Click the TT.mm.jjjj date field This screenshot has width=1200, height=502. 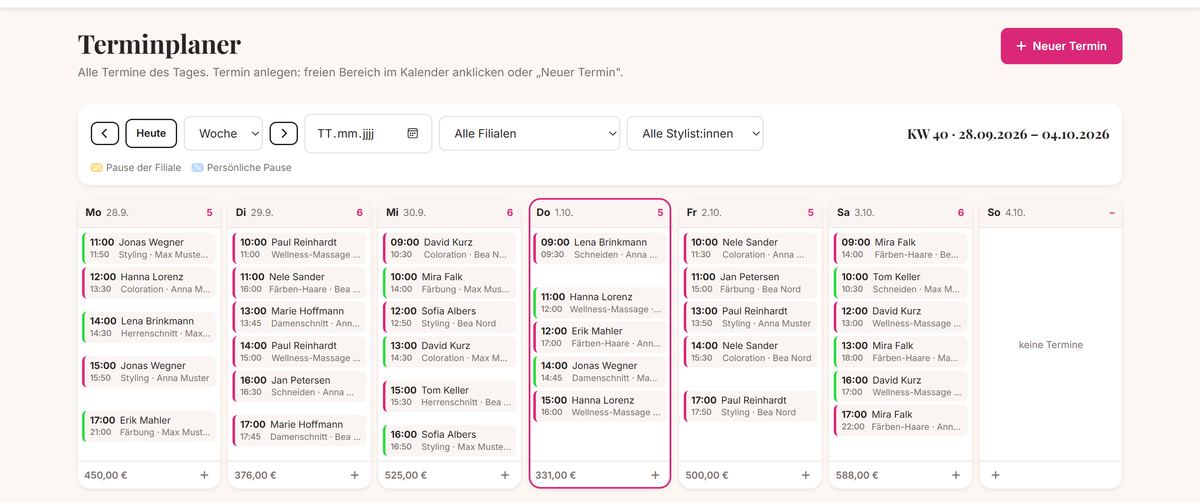click(x=368, y=133)
